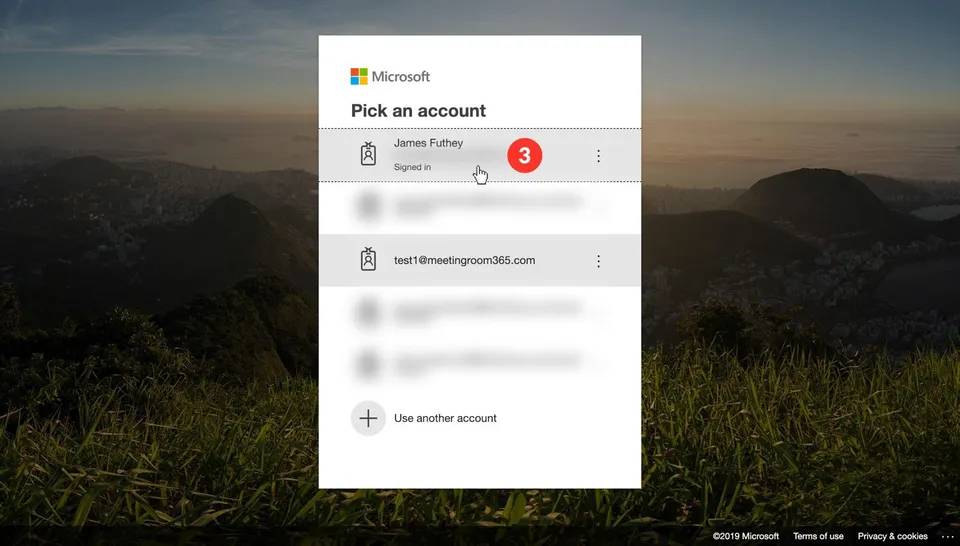Image resolution: width=960 pixels, height=546 pixels.
Task: Open the Privacy & cookies link
Action: pyautogui.click(x=892, y=536)
